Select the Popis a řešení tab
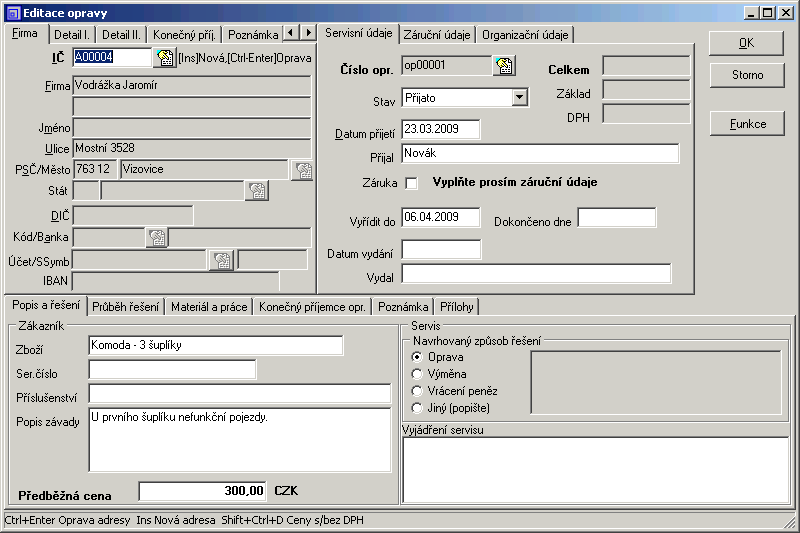800x533 pixels. pos(46,305)
